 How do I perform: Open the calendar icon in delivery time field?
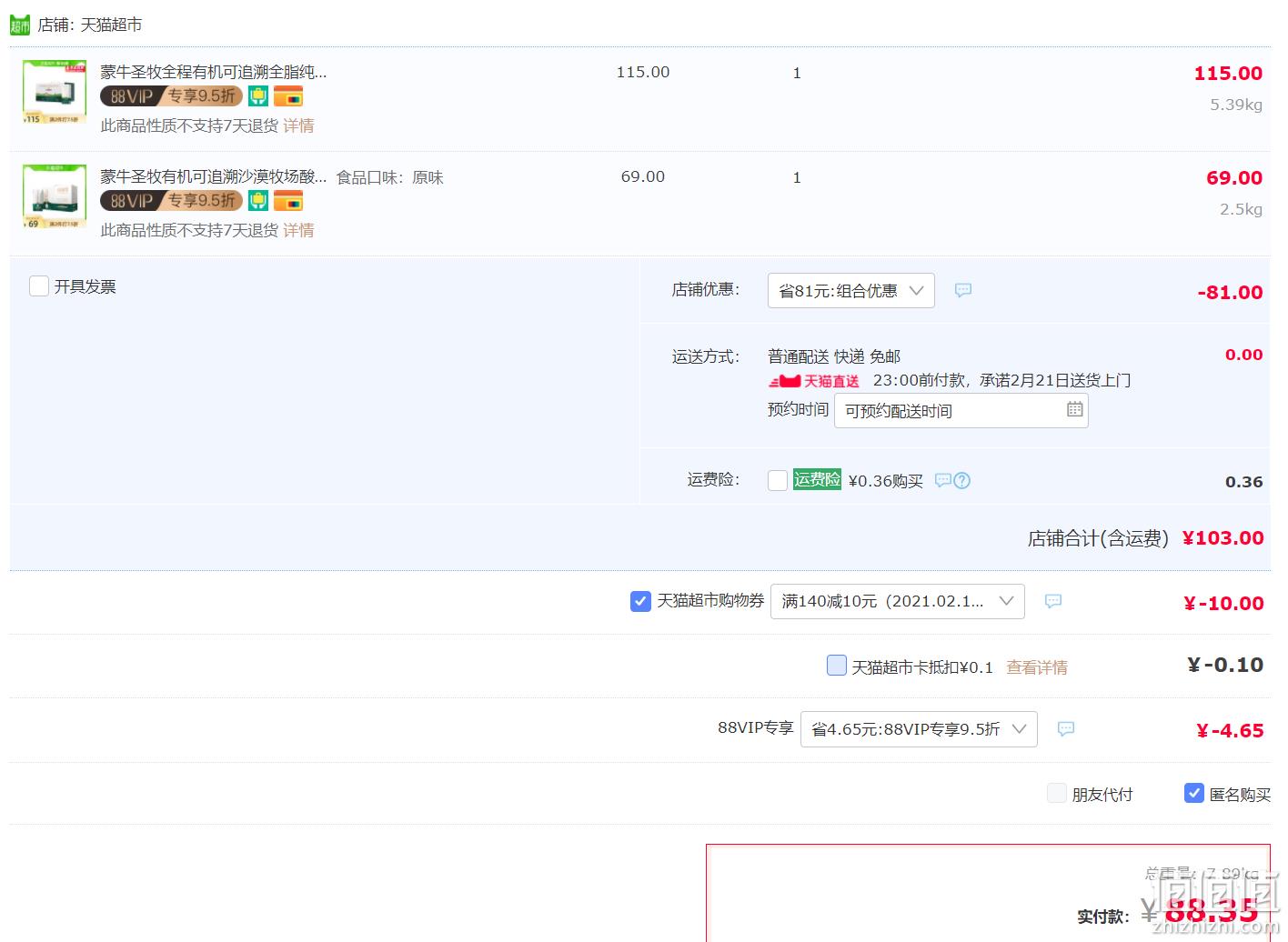(x=1074, y=409)
